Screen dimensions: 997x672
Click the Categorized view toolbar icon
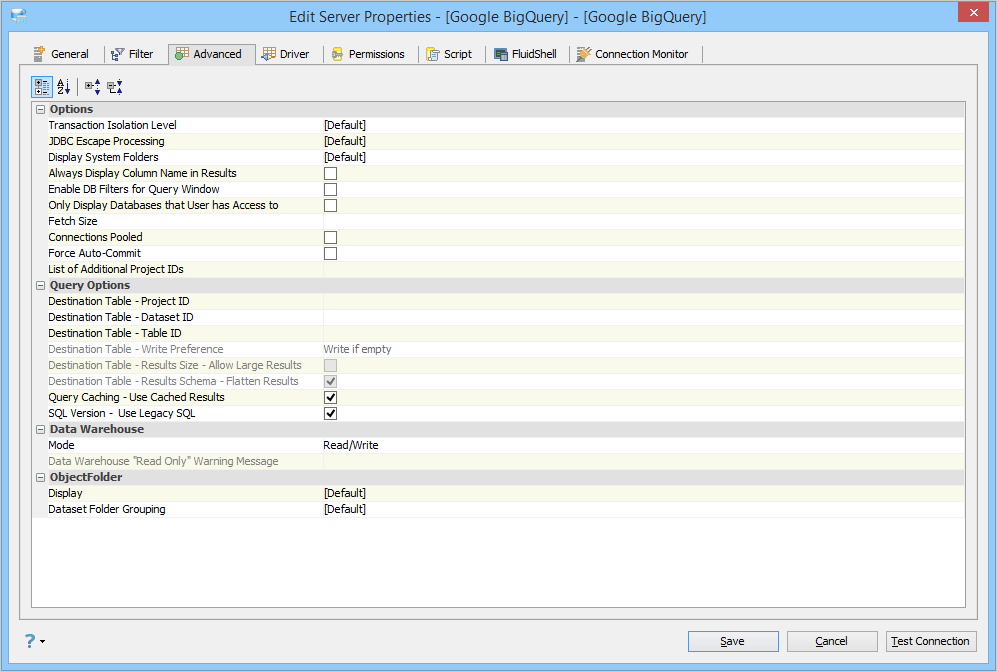(42, 86)
